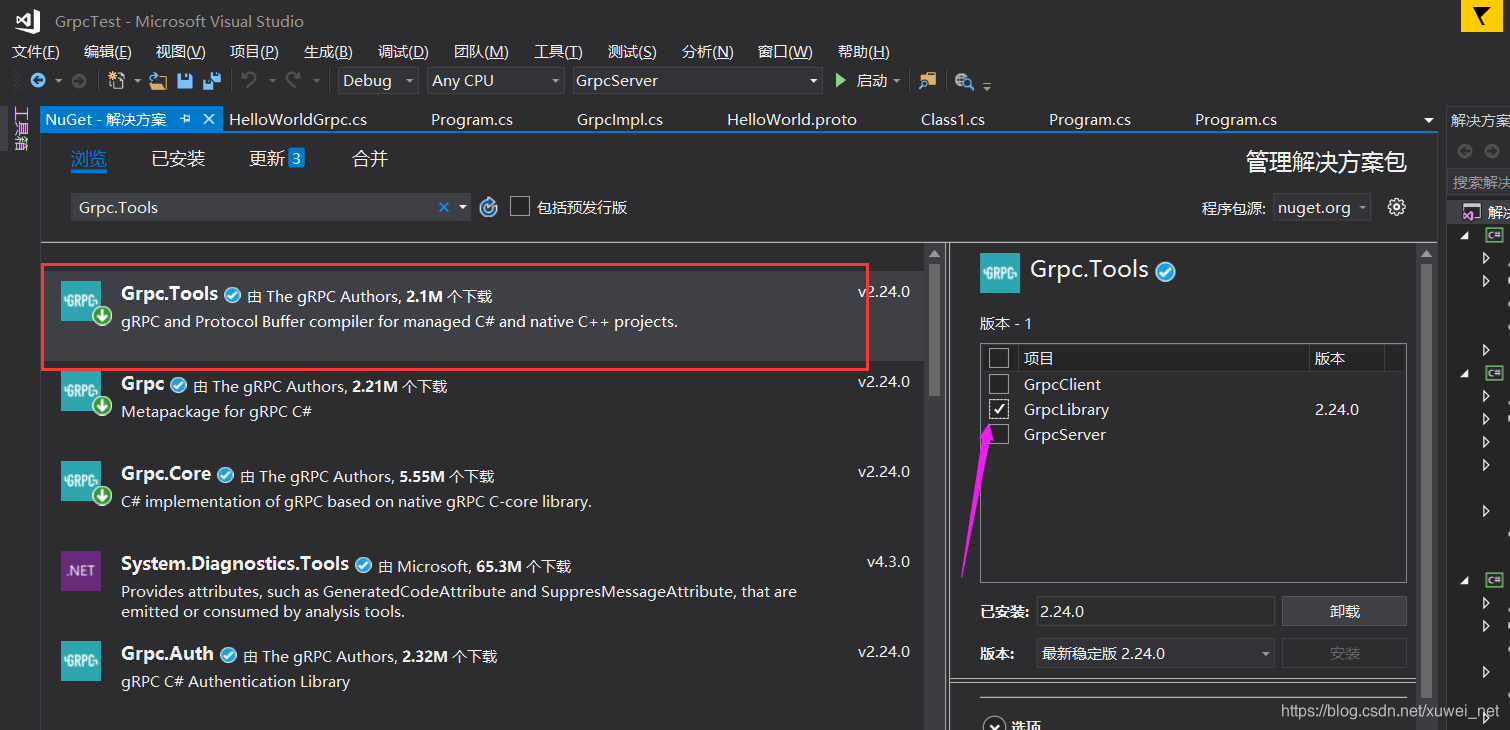
Task: Click the greyed-out 安装 install button
Action: [1344, 653]
